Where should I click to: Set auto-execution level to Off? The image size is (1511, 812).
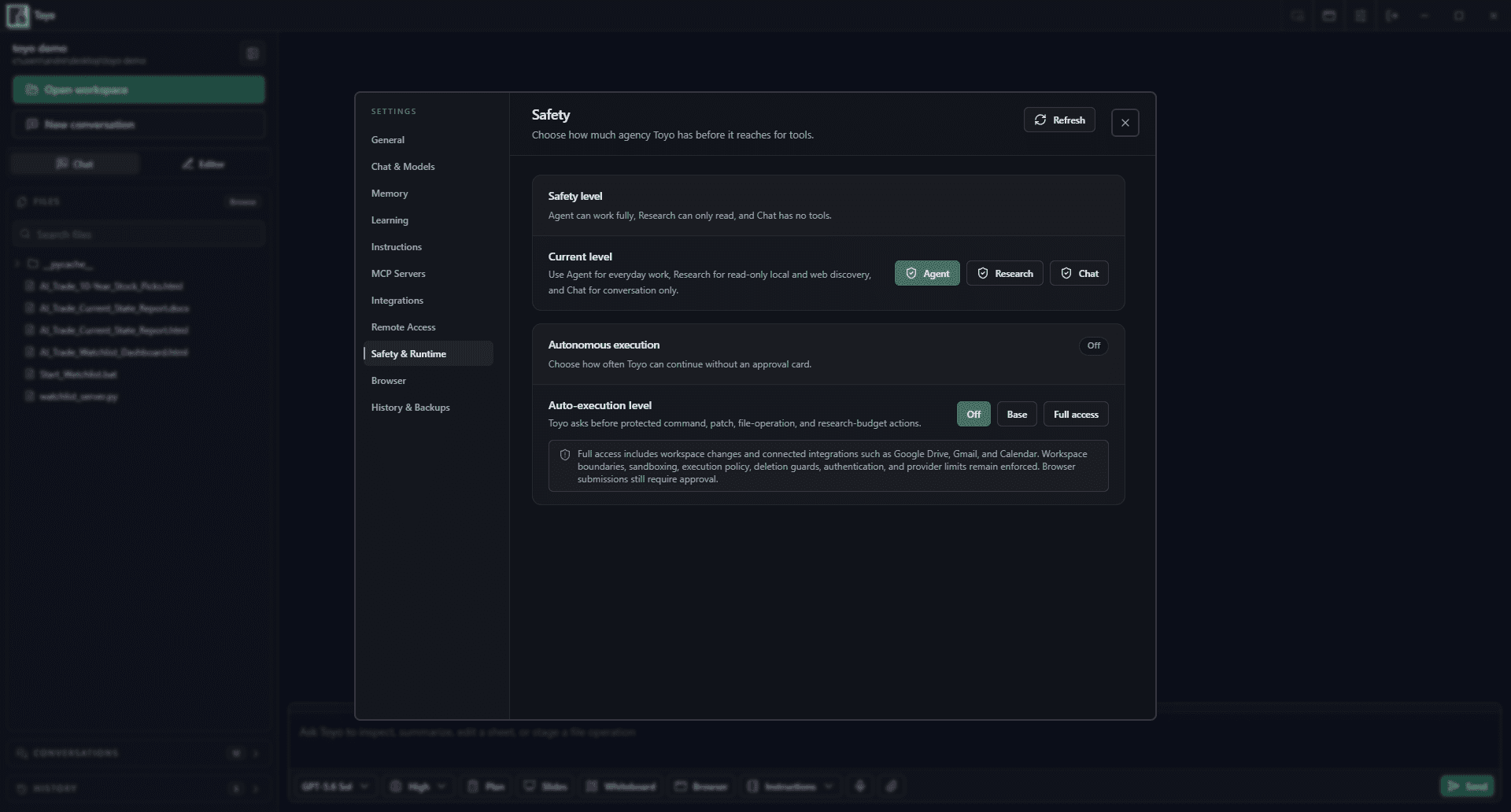pyautogui.click(x=973, y=414)
